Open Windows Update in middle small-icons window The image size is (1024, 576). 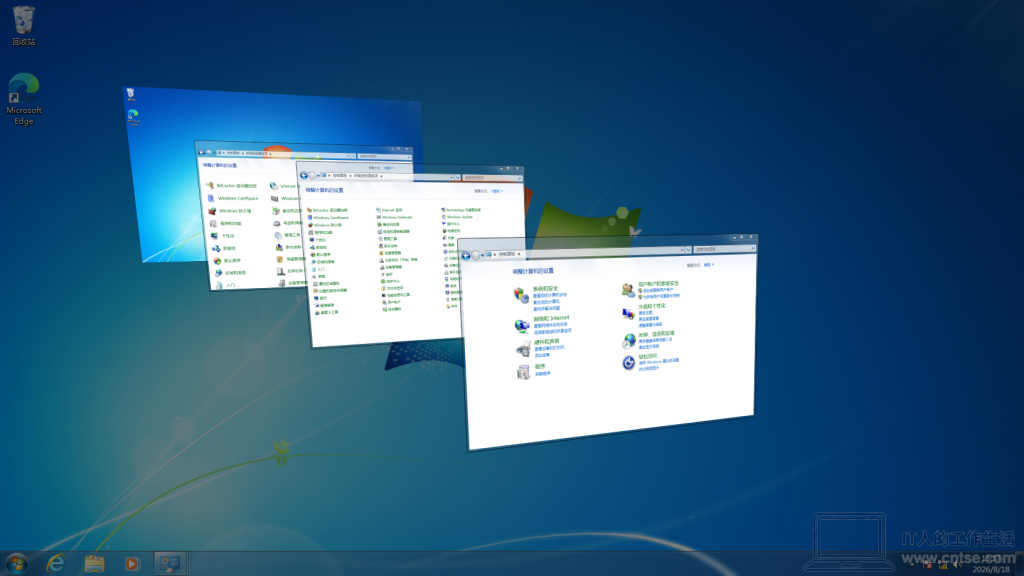click(x=458, y=217)
